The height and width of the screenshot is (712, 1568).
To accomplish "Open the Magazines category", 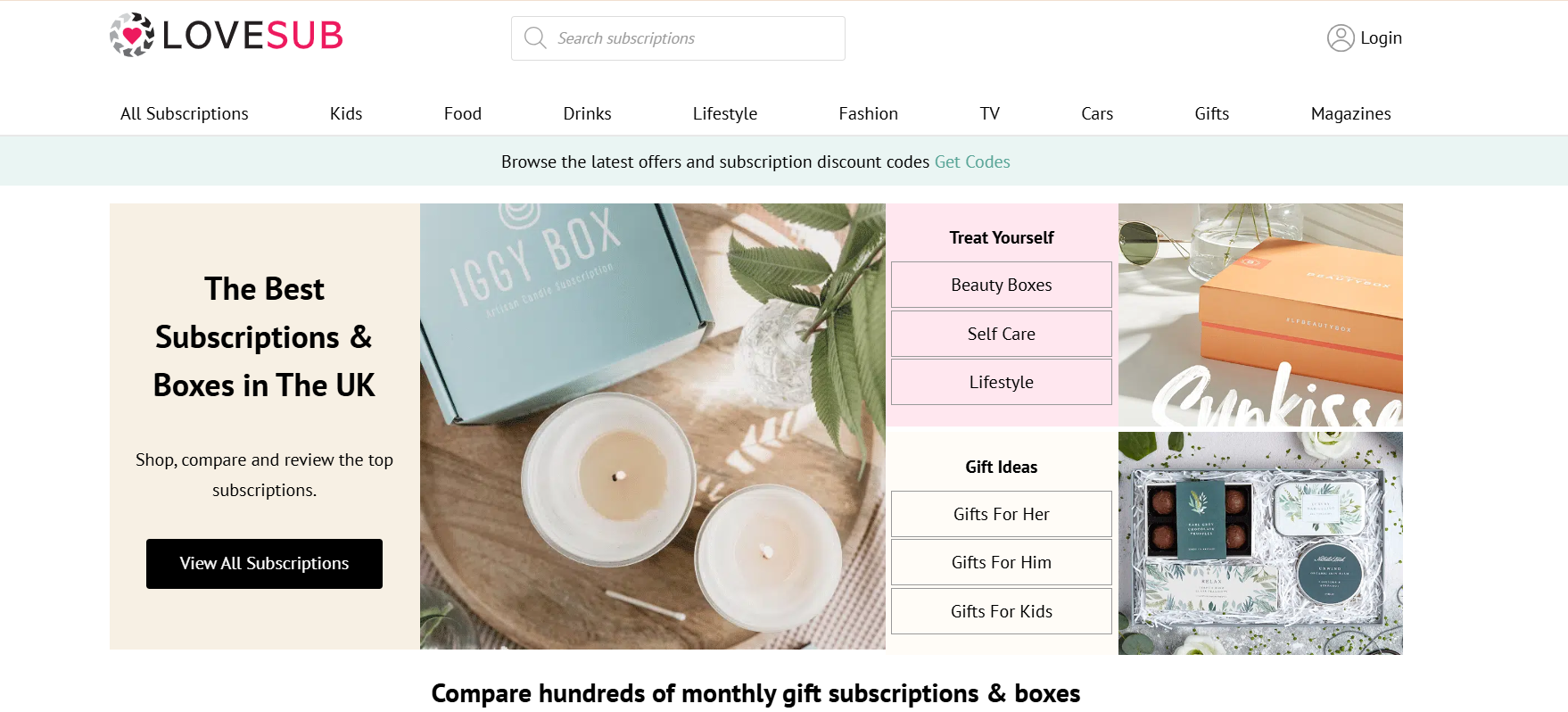I will point(1350,113).
